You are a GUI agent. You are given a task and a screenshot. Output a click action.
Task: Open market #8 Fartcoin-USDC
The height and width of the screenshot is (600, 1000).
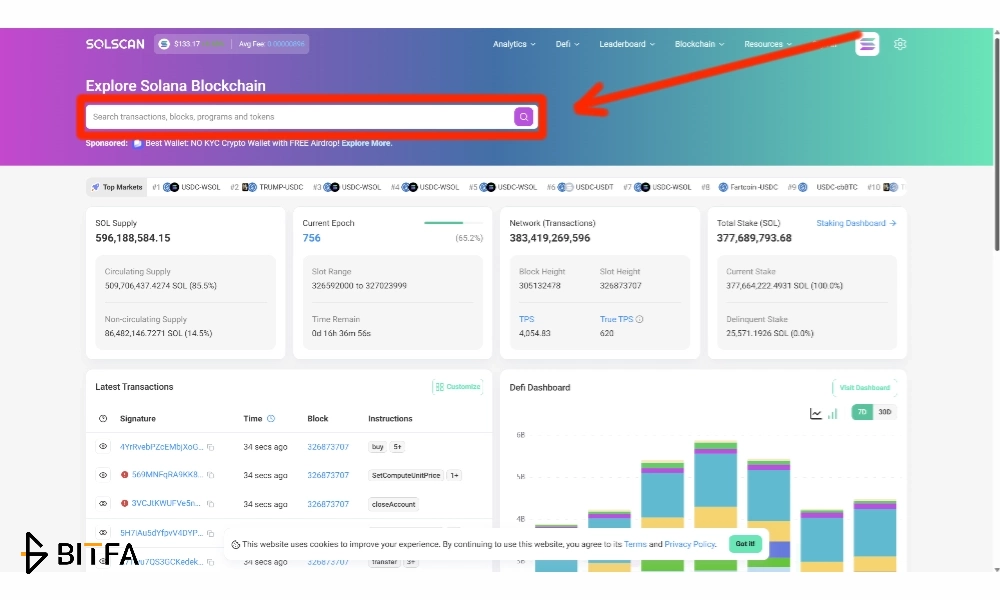coord(739,187)
